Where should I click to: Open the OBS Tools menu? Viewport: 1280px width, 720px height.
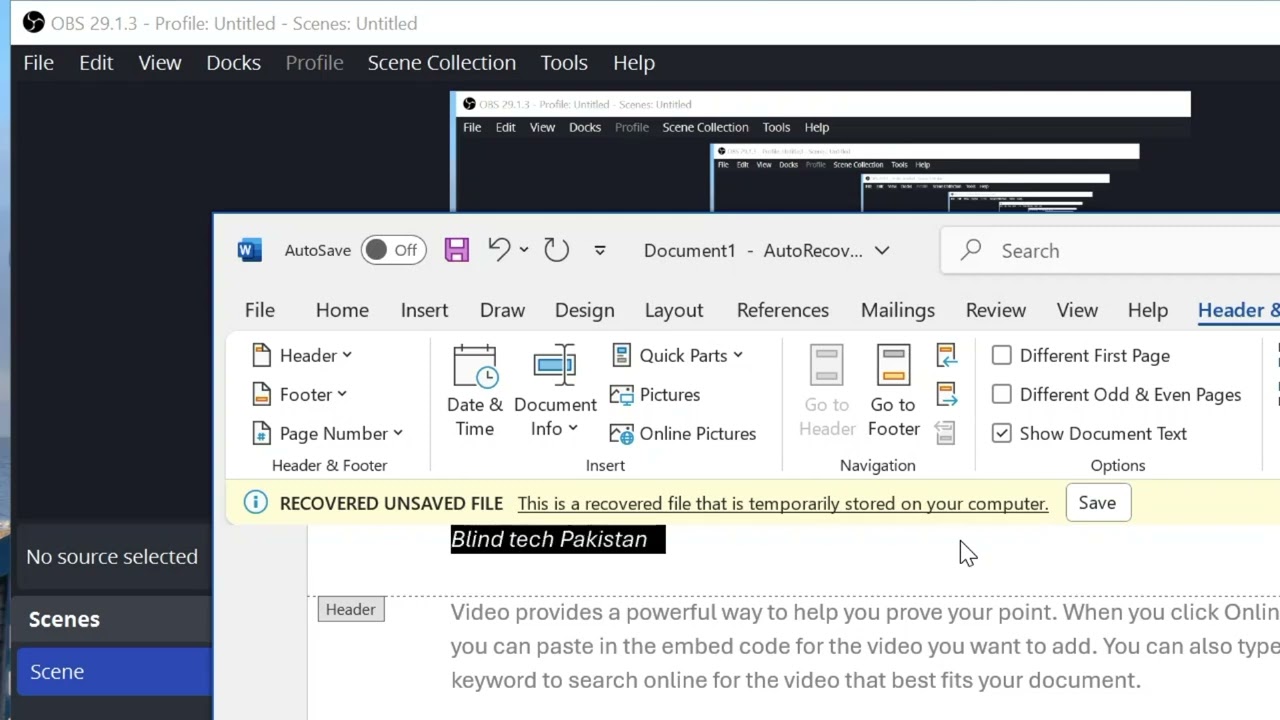(564, 62)
